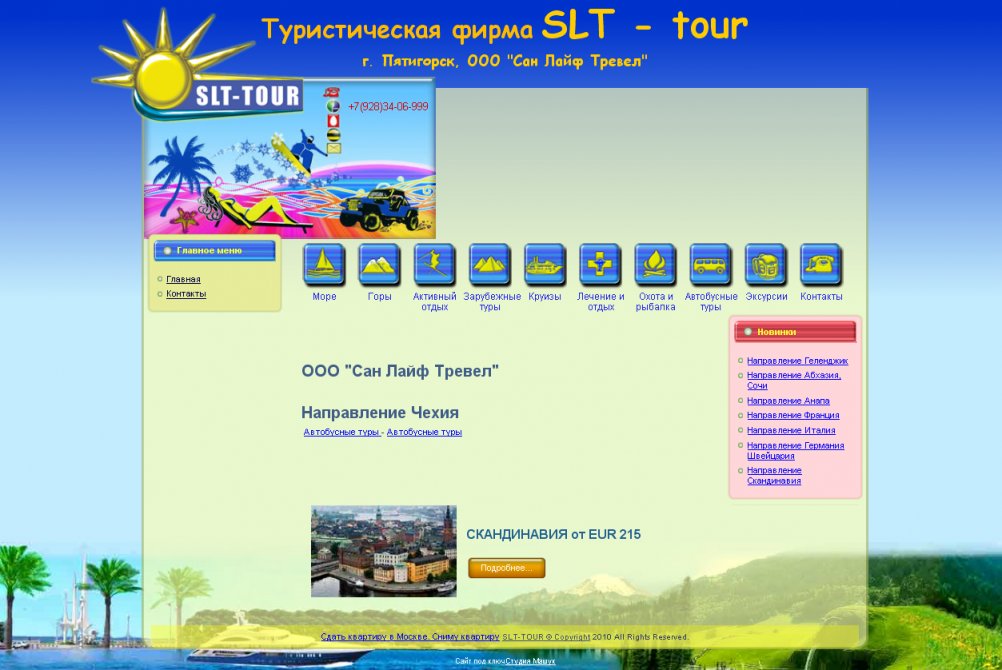Follow the Направление Франция link

[793, 415]
